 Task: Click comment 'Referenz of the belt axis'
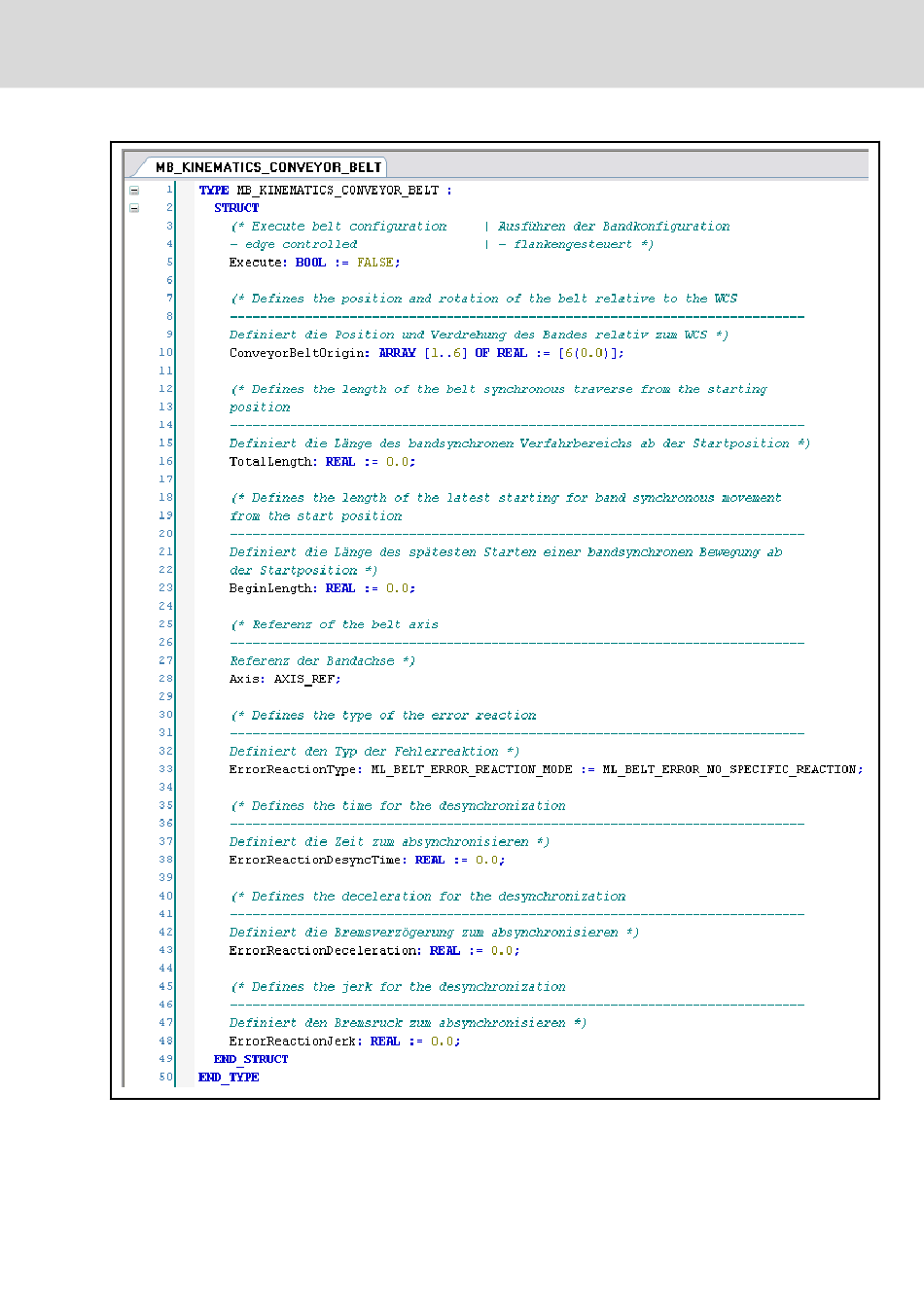point(345,624)
